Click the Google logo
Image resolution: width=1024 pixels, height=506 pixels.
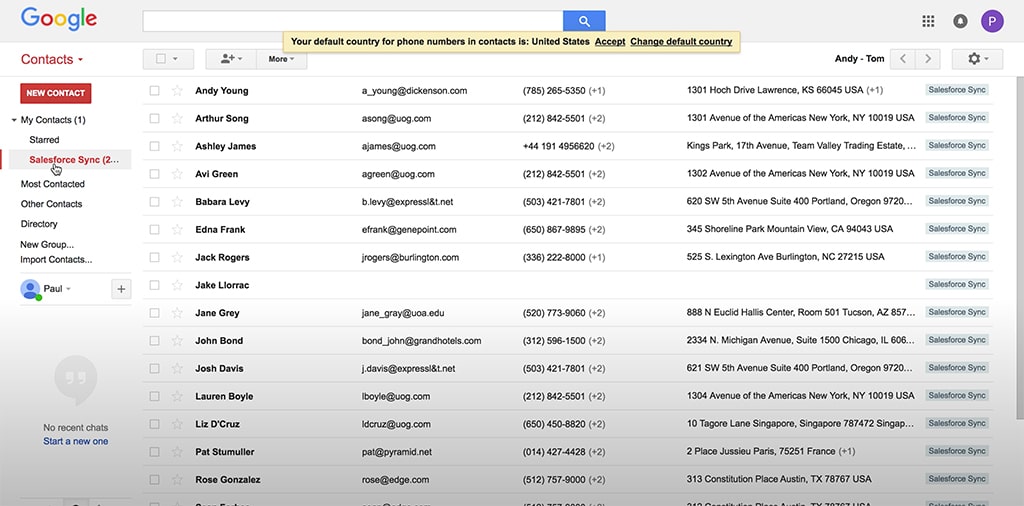(x=59, y=20)
